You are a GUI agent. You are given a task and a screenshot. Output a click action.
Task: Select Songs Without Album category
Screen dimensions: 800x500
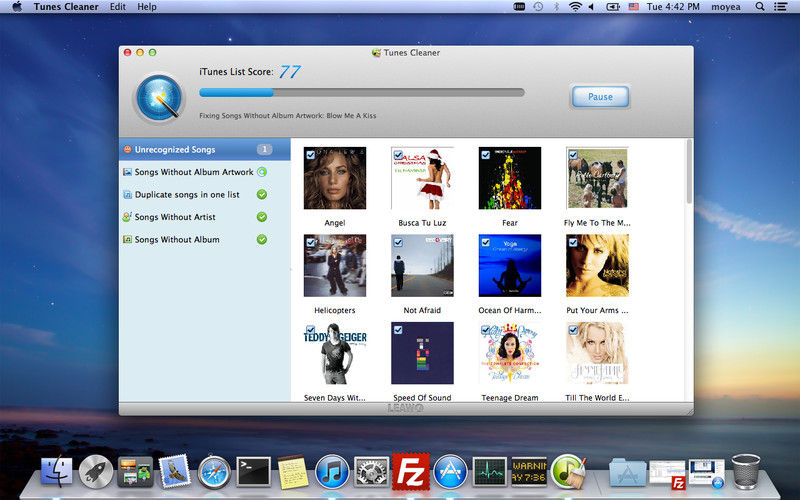pos(205,239)
